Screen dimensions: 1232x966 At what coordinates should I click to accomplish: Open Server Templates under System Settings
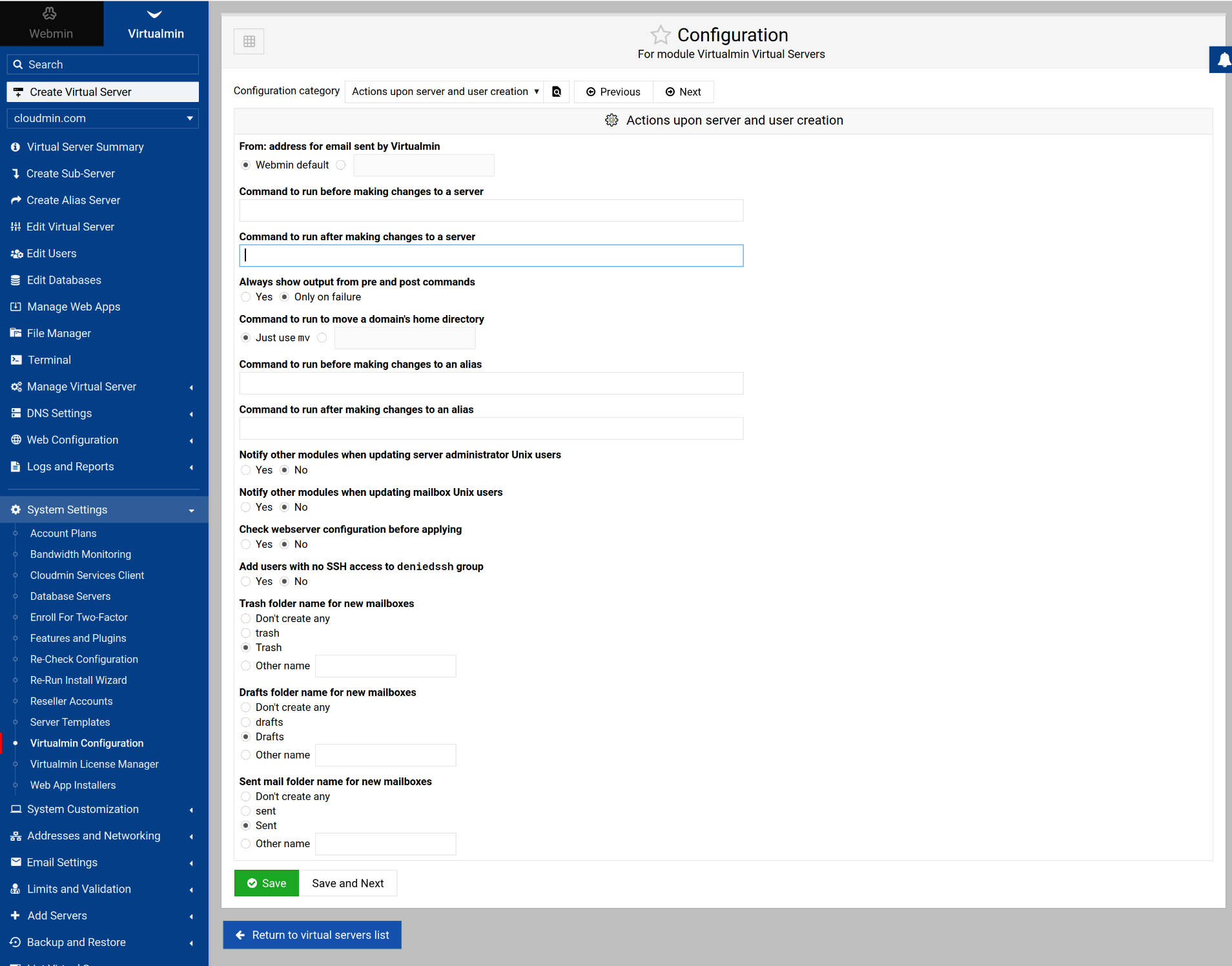point(70,722)
